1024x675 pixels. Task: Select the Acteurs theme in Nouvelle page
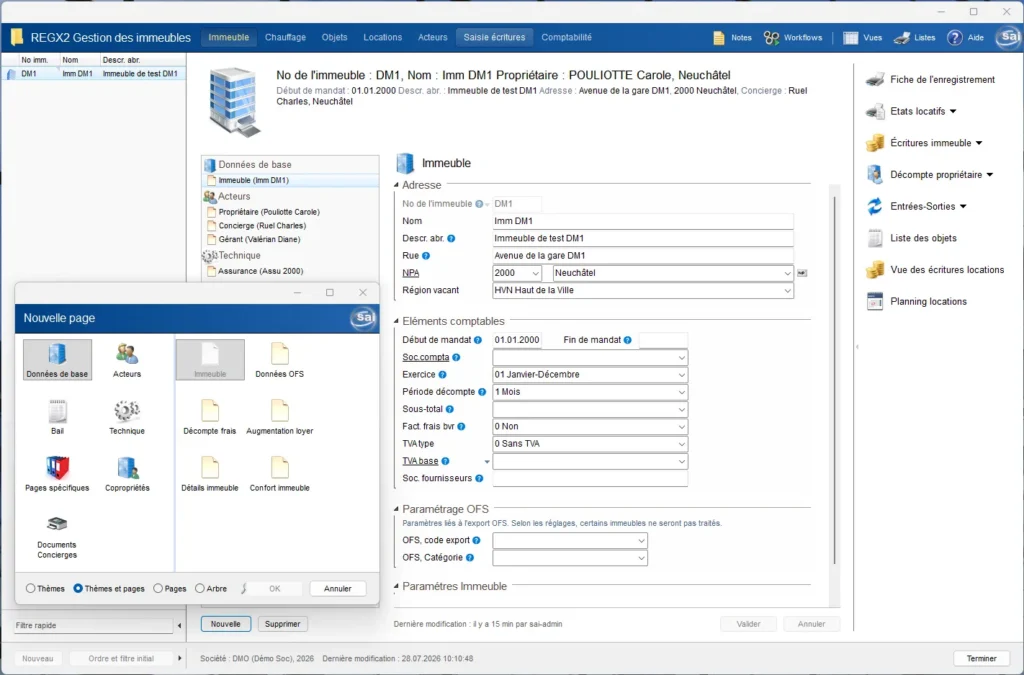(127, 359)
